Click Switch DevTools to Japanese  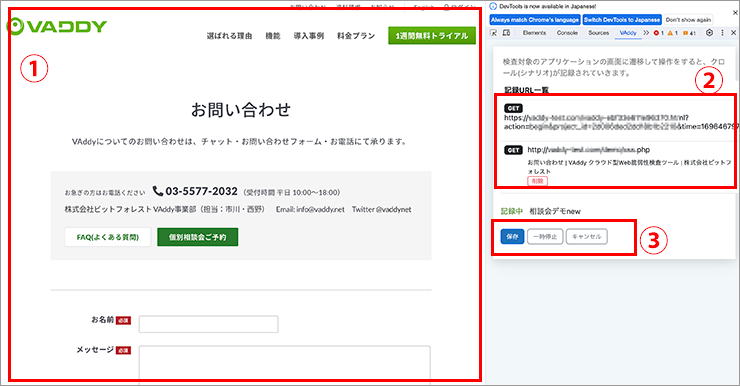(x=622, y=20)
